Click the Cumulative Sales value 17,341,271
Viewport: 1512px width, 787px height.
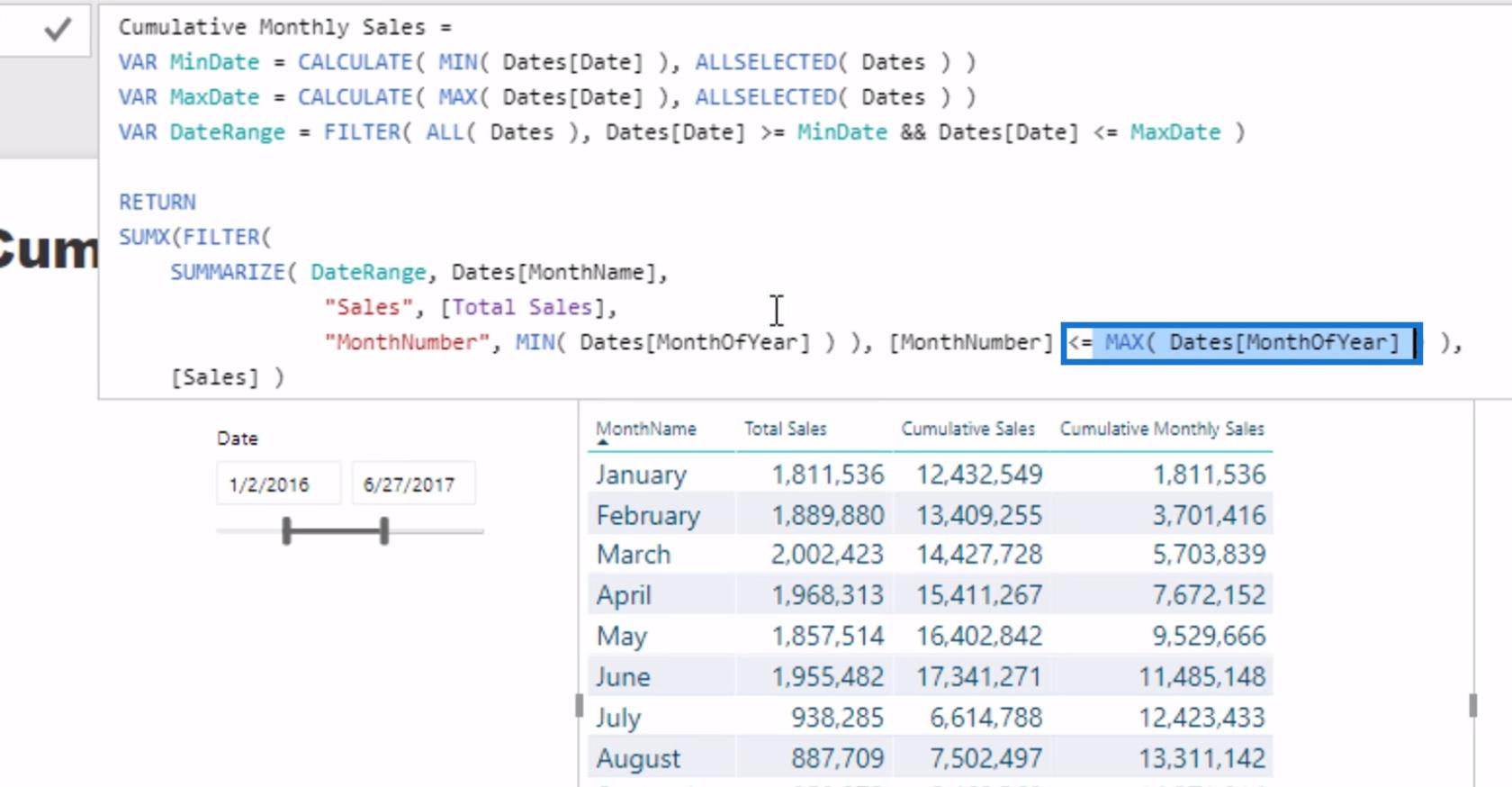pyautogui.click(x=979, y=676)
